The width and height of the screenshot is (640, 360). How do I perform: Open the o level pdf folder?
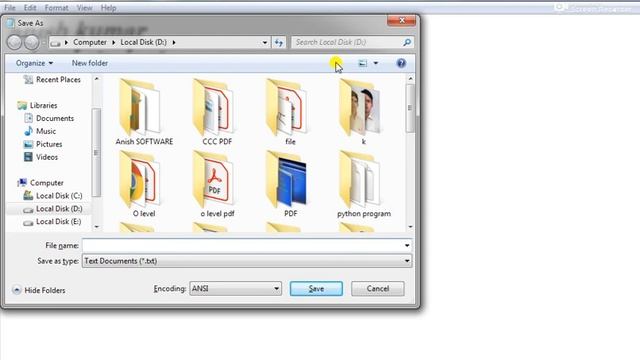[217, 184]
